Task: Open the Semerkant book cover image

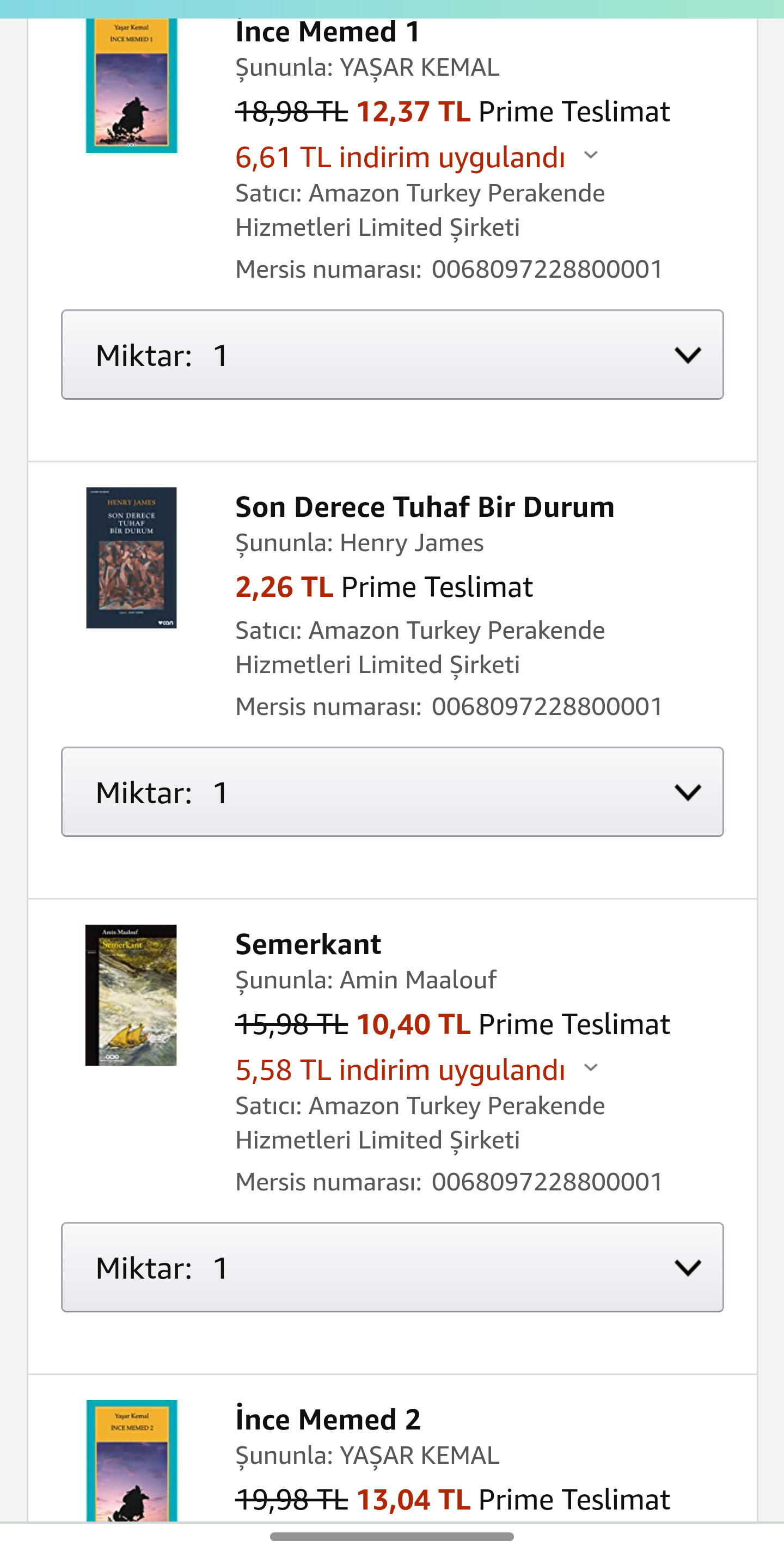Action: coord(131,995)
